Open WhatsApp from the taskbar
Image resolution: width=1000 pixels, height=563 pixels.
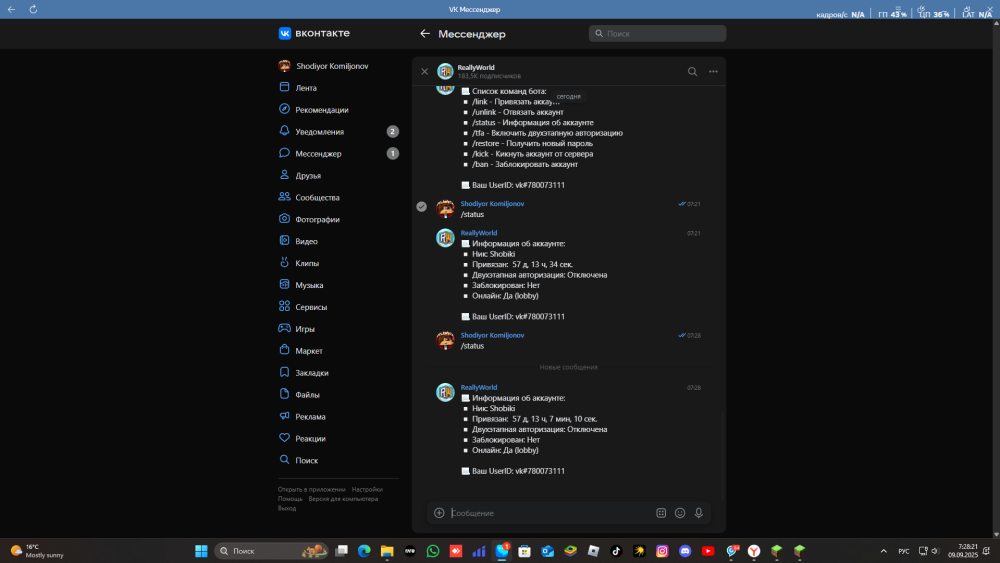point(433,551)
